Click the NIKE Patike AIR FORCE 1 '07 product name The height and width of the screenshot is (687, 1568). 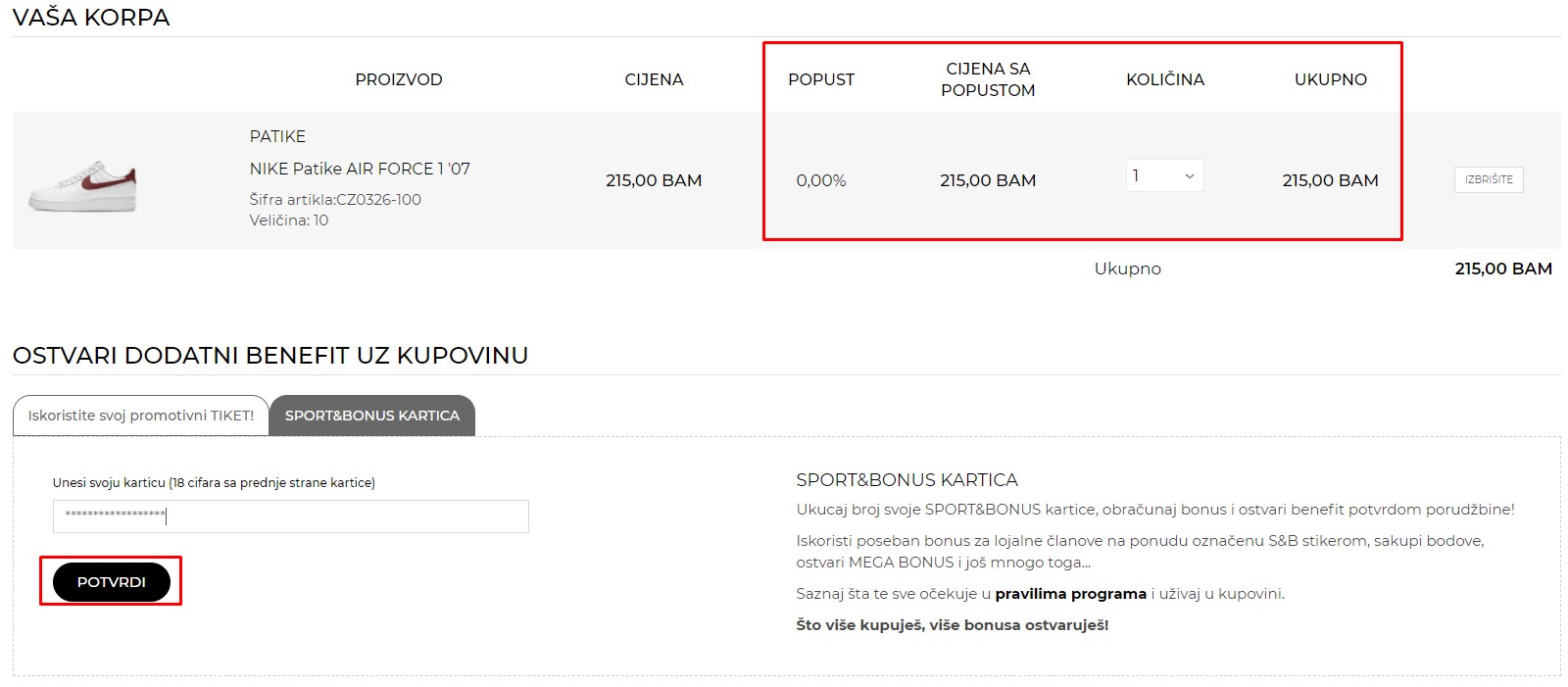(360, 169)
